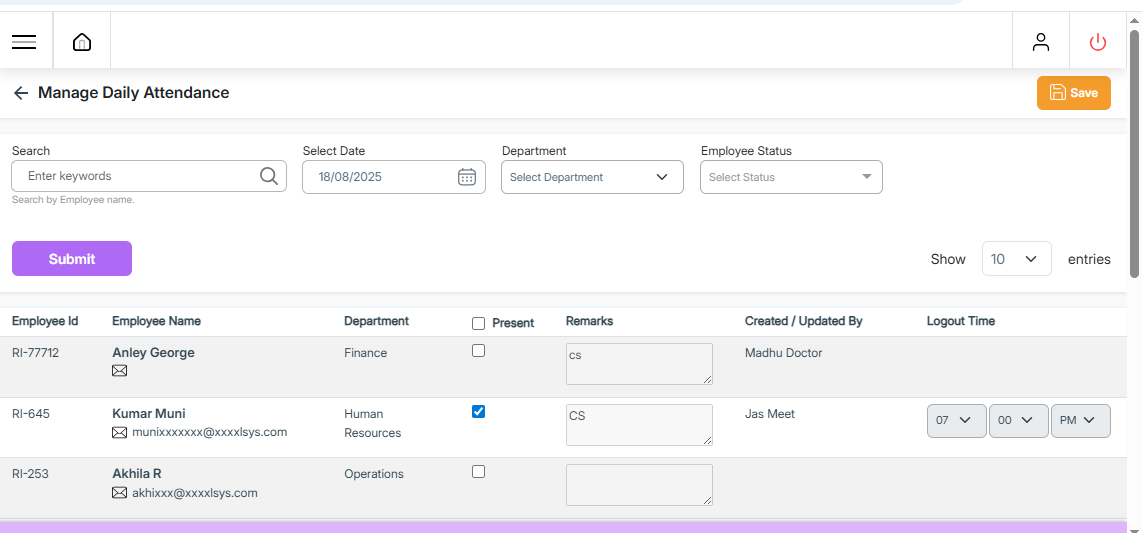Click the orange Save button
1142x533 pixels.
pyautogui.click(x=1073, y=93)
